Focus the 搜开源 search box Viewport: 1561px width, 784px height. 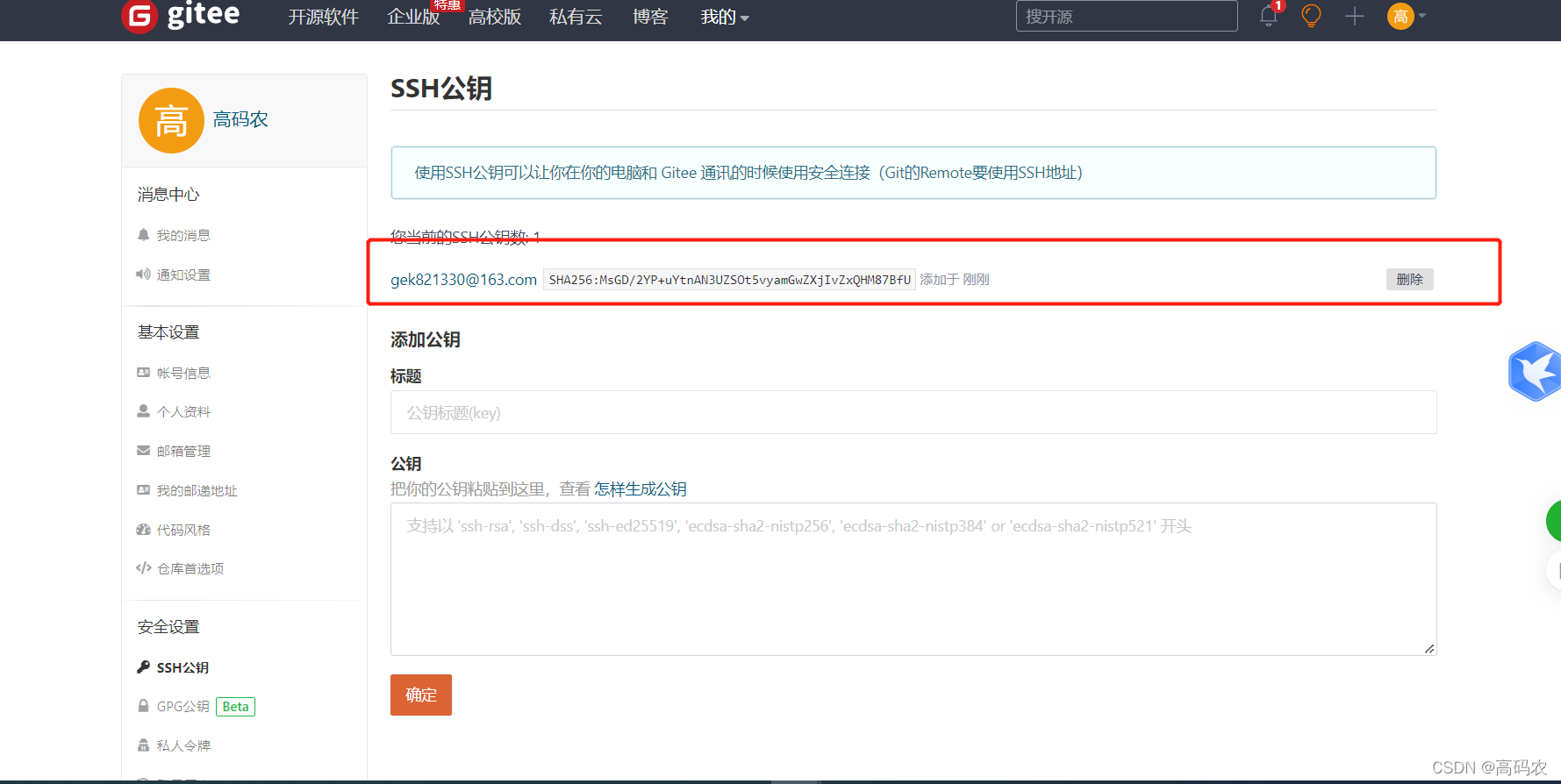click(x=1127, y=16)
